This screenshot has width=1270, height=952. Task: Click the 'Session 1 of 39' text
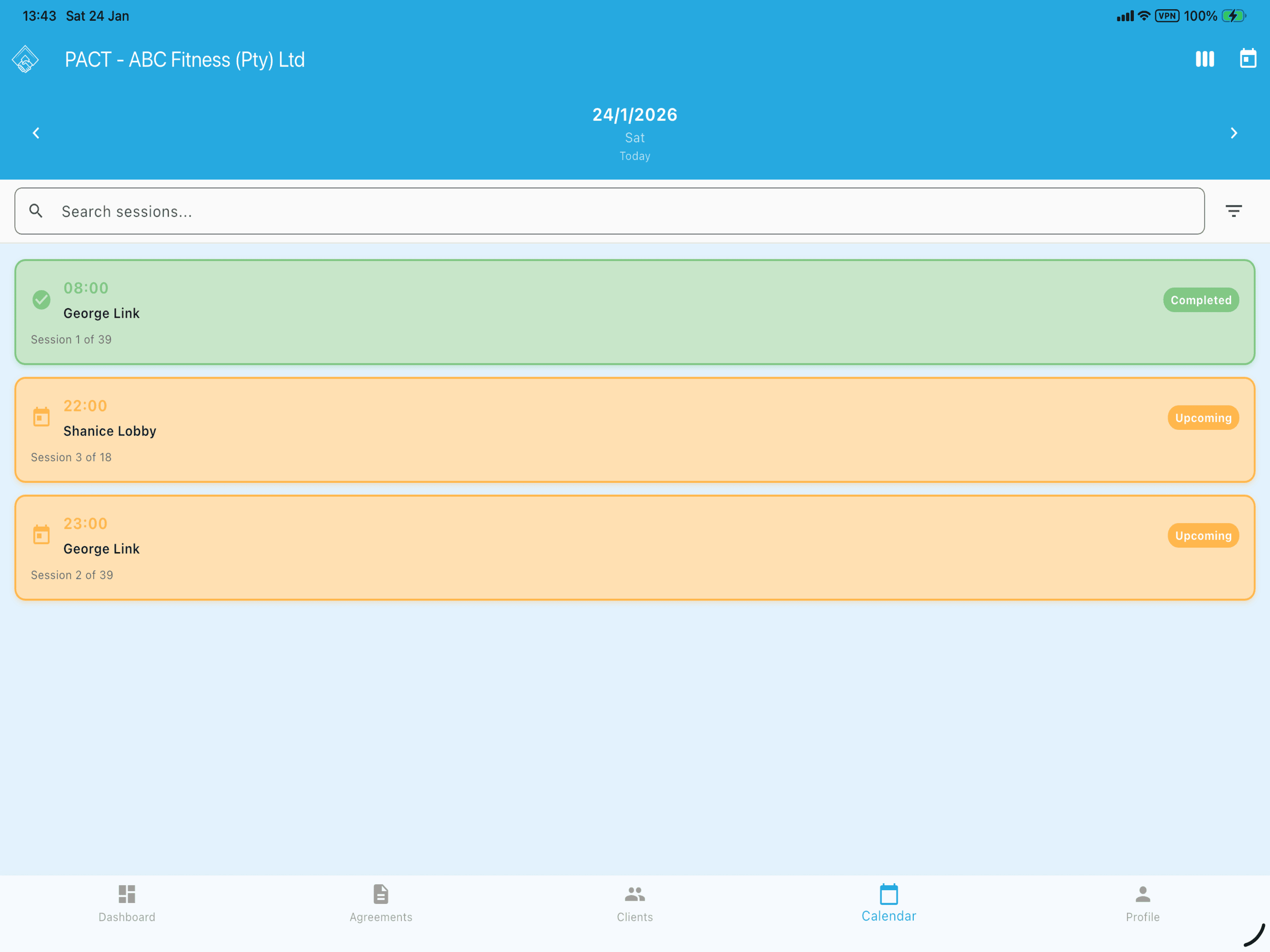(x=71, y=339)
